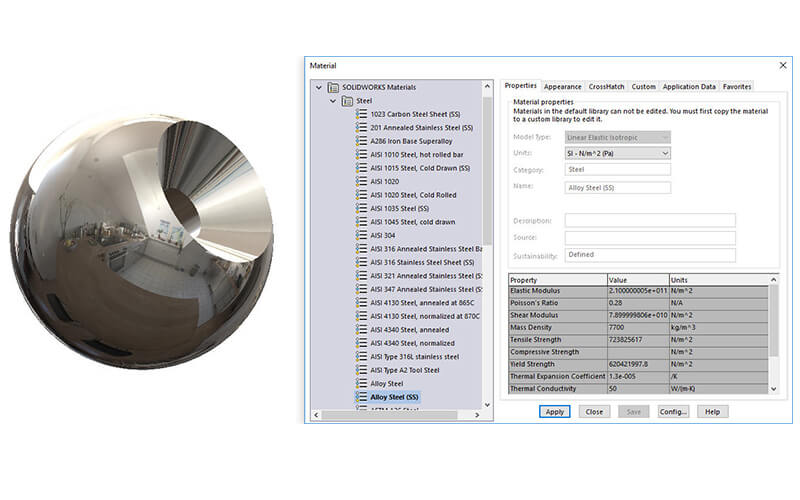Click the Close button at dialog bottom
800x500 pixels.
pyautogui.click(x=594, y=412)
